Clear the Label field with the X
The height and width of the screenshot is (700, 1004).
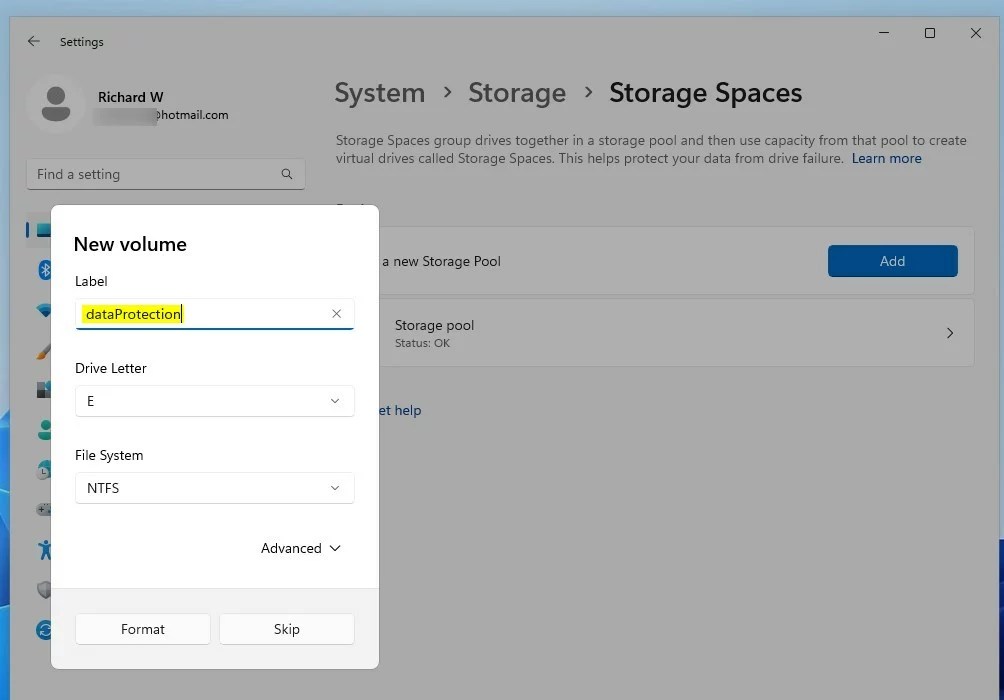tap(337, 313)
